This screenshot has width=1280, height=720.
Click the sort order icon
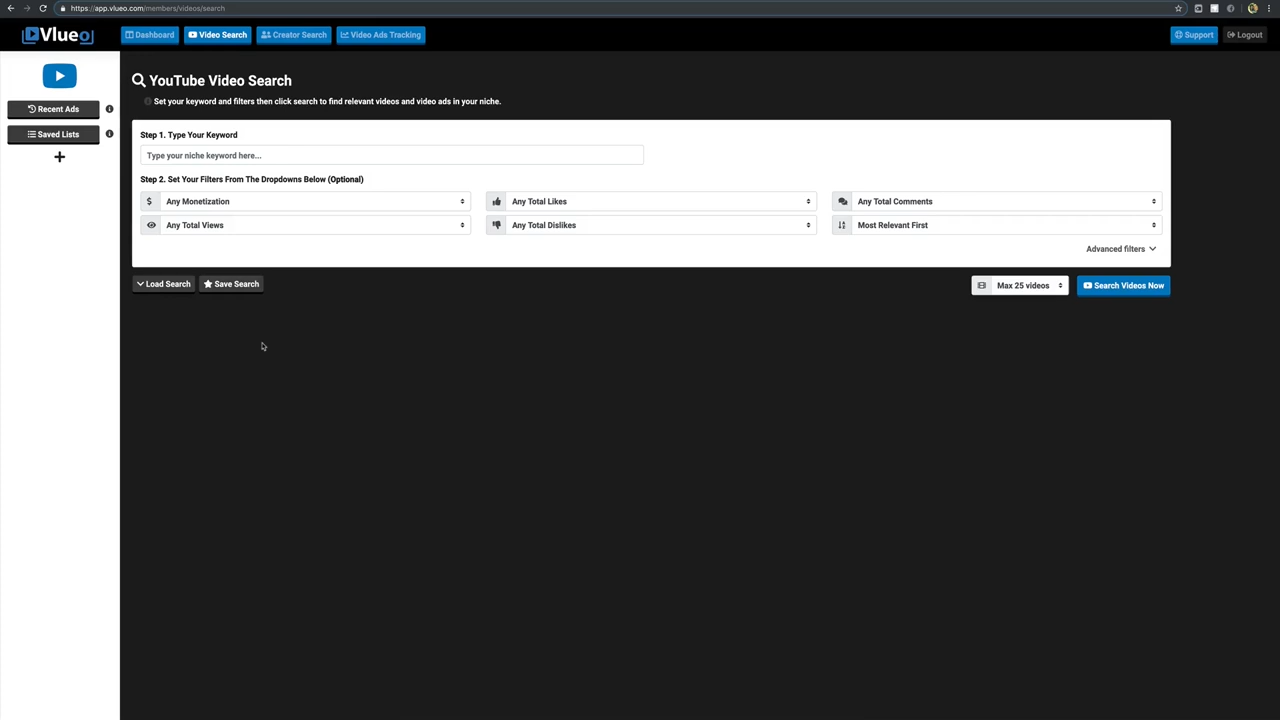pos(842,225)
